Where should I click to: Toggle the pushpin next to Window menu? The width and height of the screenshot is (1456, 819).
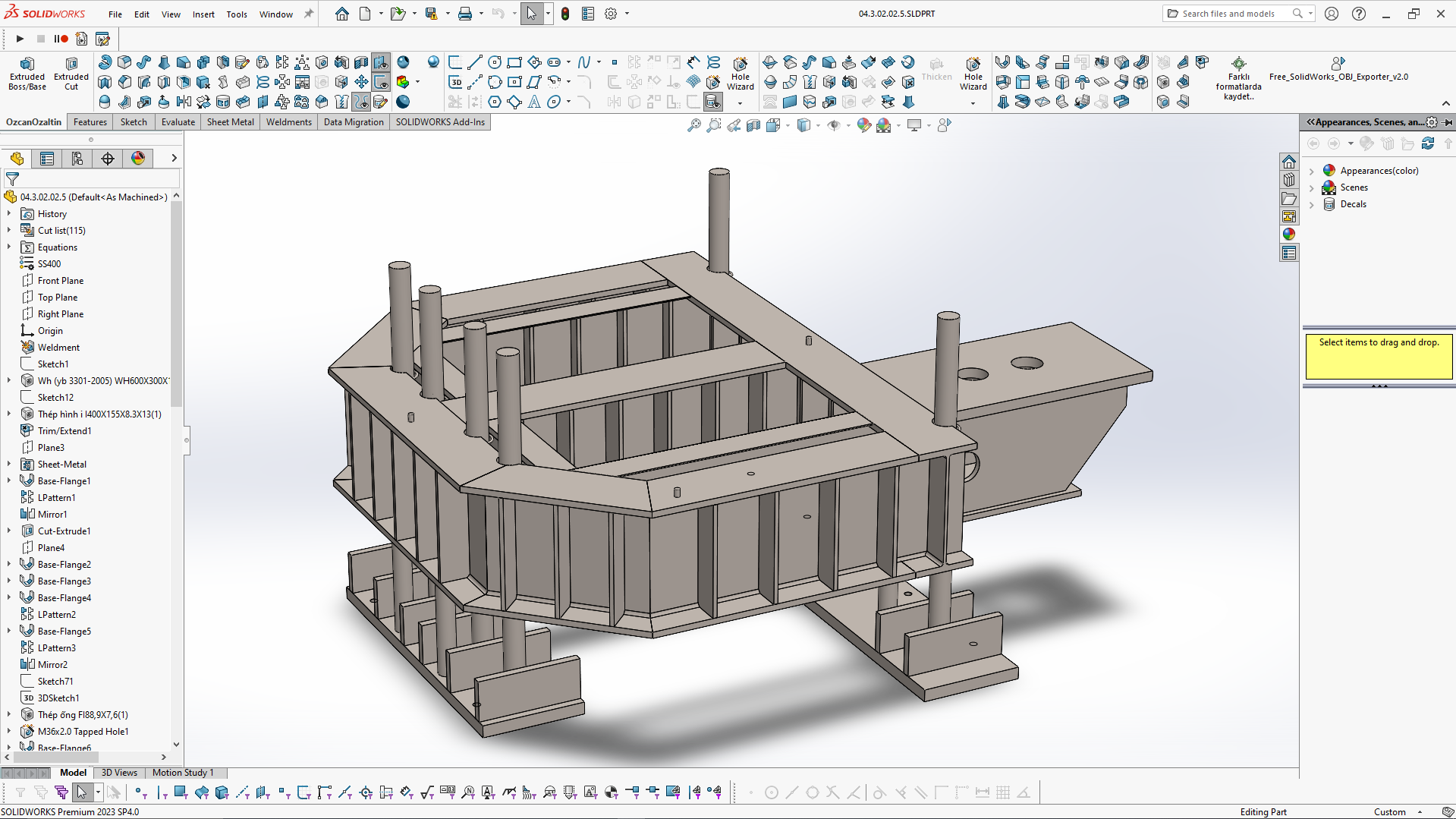pos(309,14)
